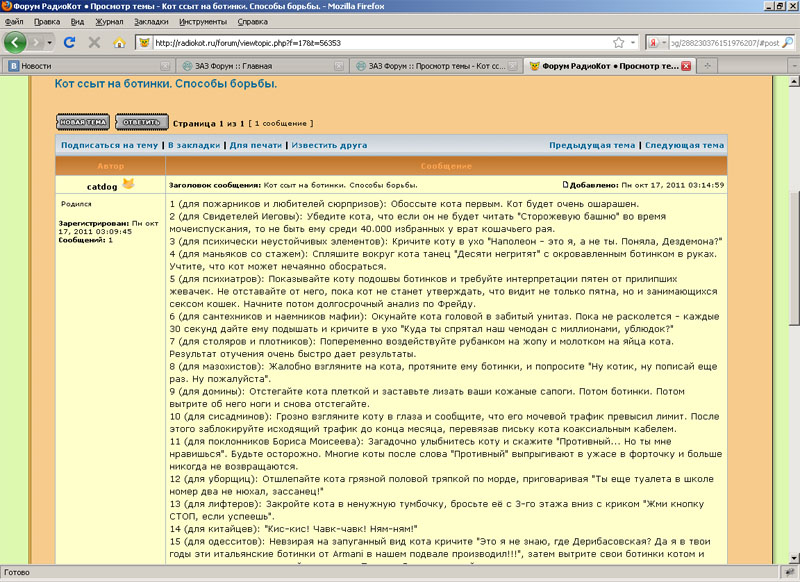Click the Сообщений: 1 text
The width and height of the screenshot is (800, 582).
click(x=86, y=240)
